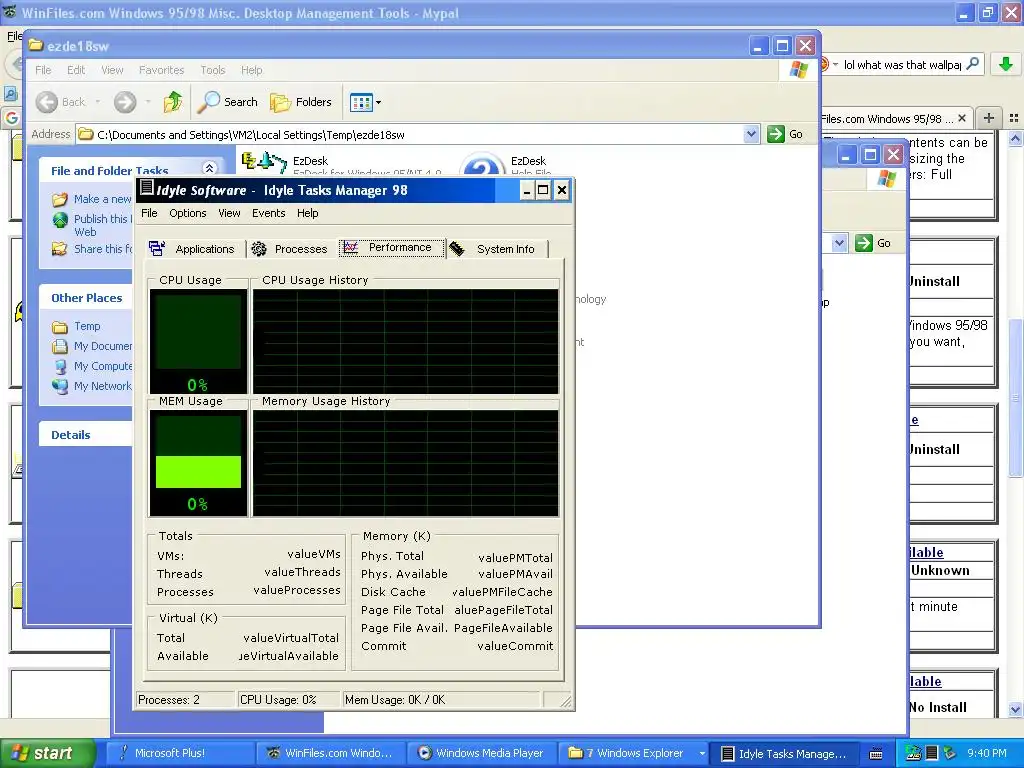Screen dimensions: 1024x768
Task: Open My Computer in Other Places
Action: (x=93, y=366)
